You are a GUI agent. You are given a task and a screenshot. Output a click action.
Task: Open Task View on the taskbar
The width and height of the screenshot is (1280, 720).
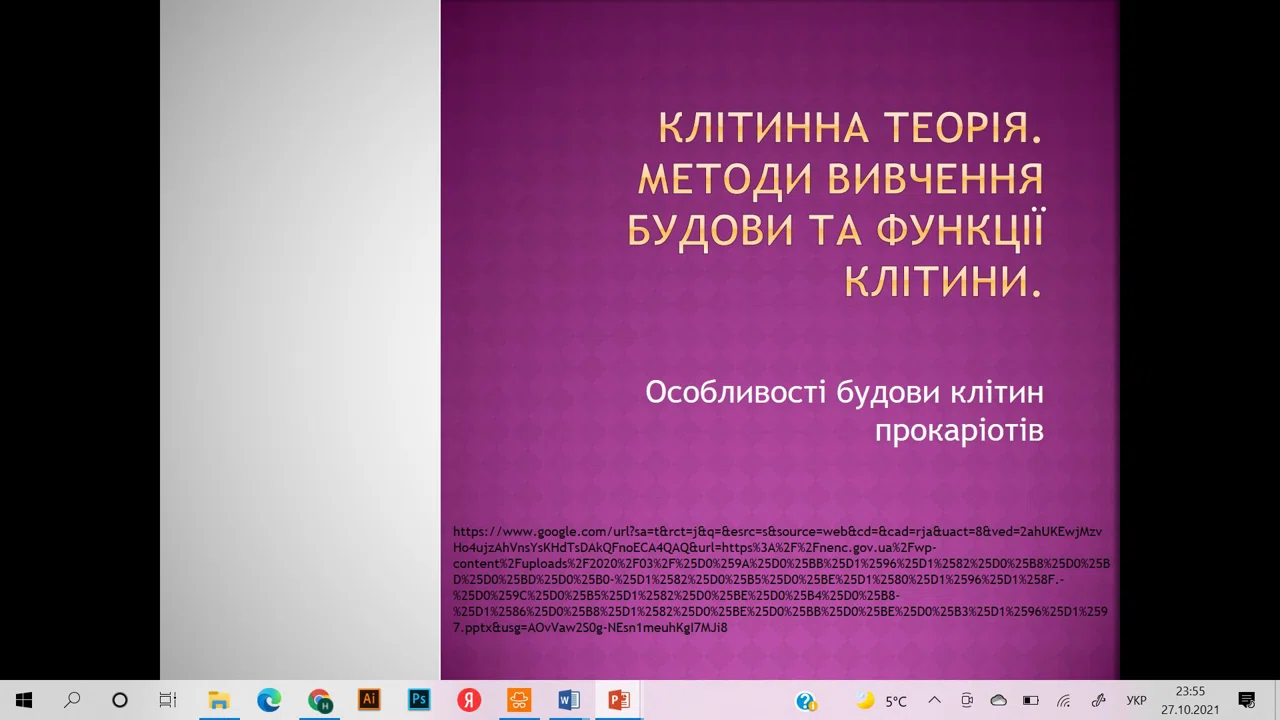[x=168, y=700]
